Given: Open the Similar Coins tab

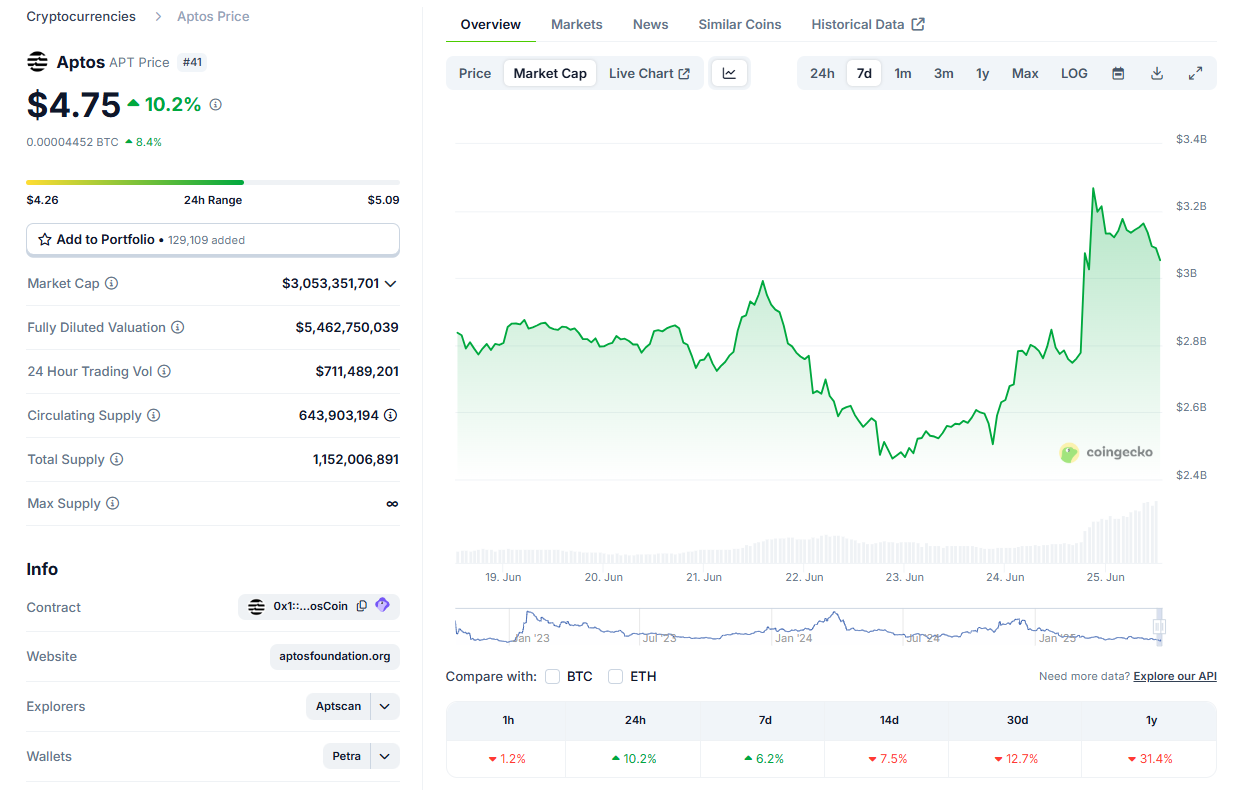Looking at the screenshot, I should (740, 24).
